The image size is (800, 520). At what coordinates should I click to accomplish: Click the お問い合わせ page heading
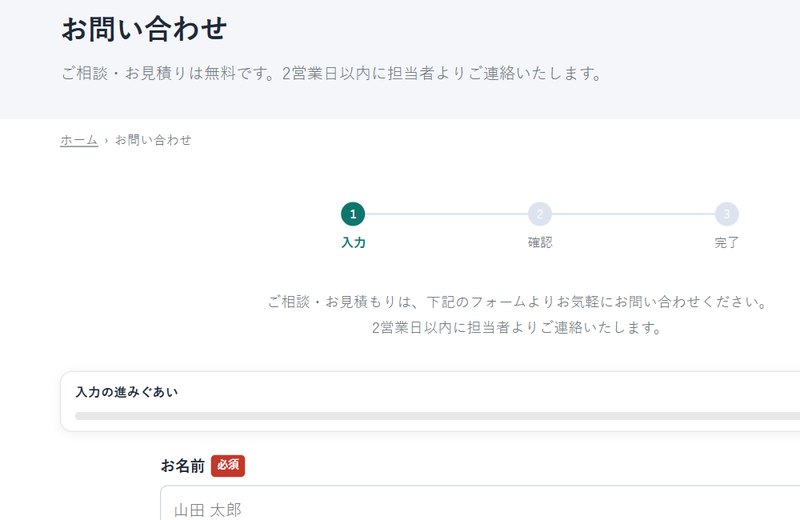click(x=144, y=29)
